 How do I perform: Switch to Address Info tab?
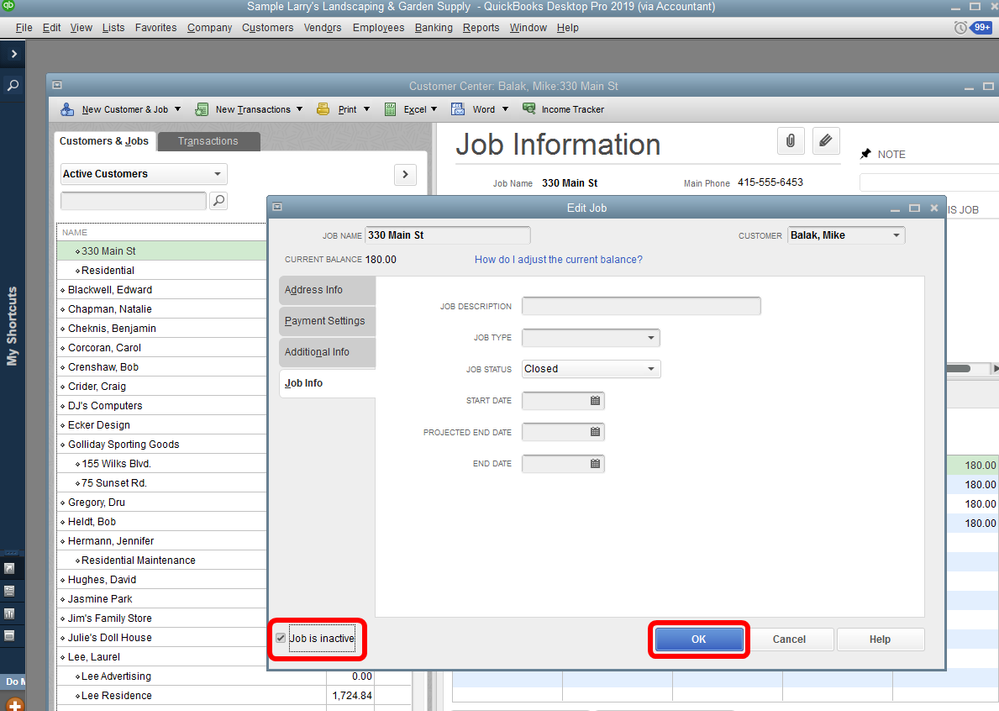(x=327, y=290)
